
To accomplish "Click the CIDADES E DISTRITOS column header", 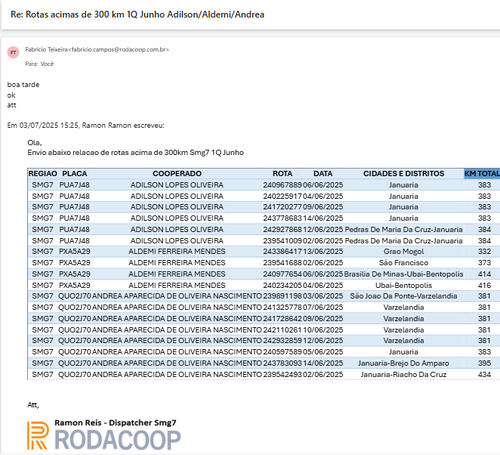I will pos(404,174).
